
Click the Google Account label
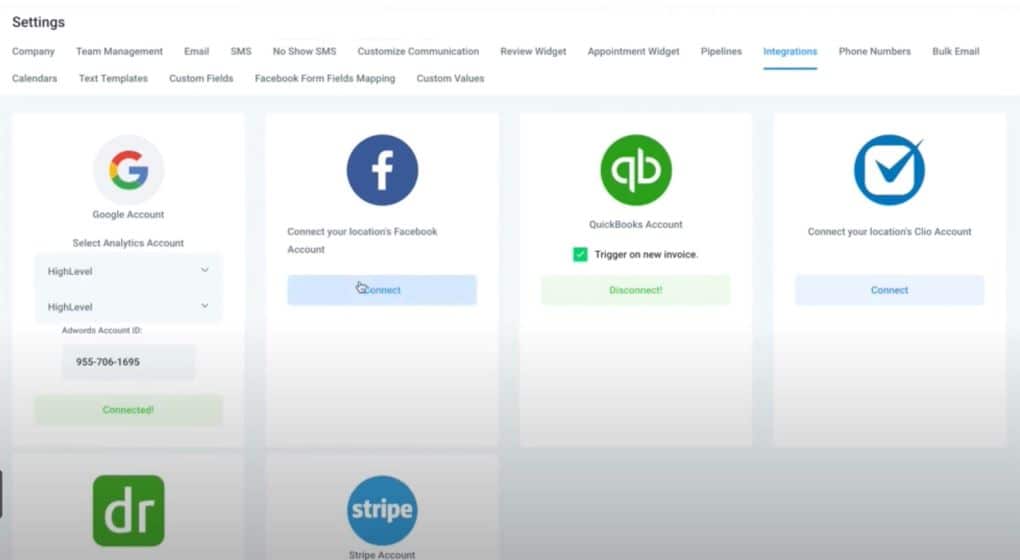tap(128, 214)
